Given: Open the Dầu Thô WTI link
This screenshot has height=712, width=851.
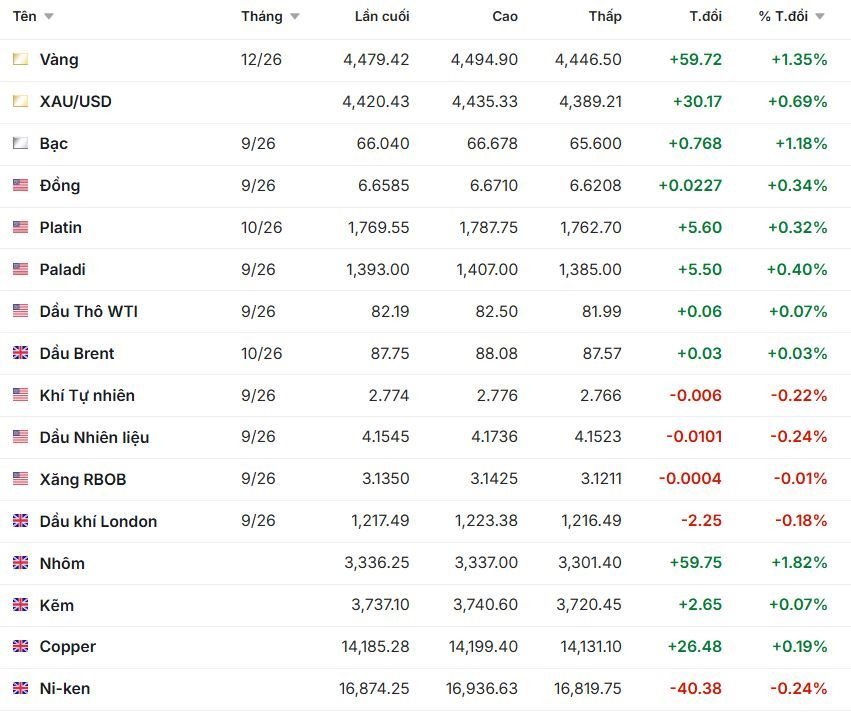Looking at the screenshot, I should point(88,312).
